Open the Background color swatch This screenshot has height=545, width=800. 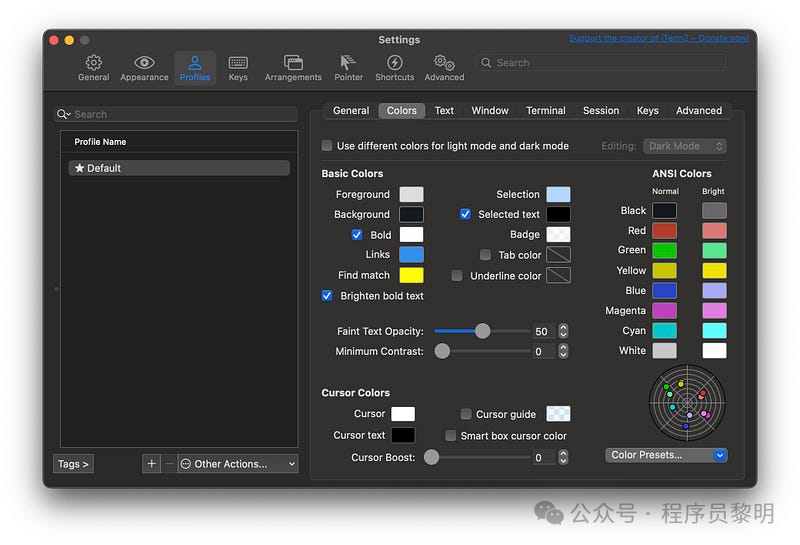click(x=411, y=214)
